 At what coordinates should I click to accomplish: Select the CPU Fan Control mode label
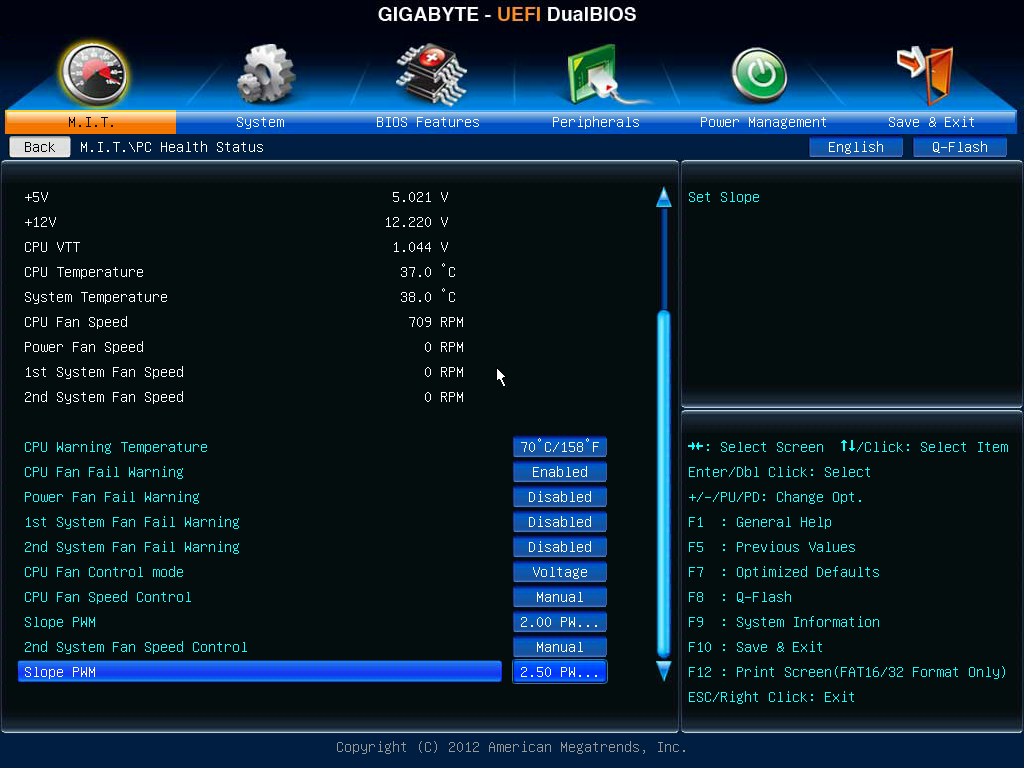point(104,572)
